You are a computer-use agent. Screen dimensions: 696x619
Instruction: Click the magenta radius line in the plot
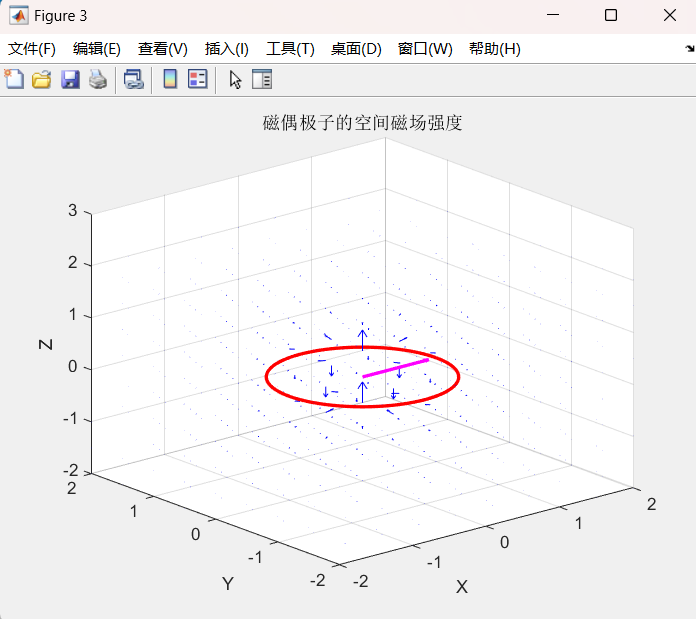pyautogui.click(x=395, y=368)
